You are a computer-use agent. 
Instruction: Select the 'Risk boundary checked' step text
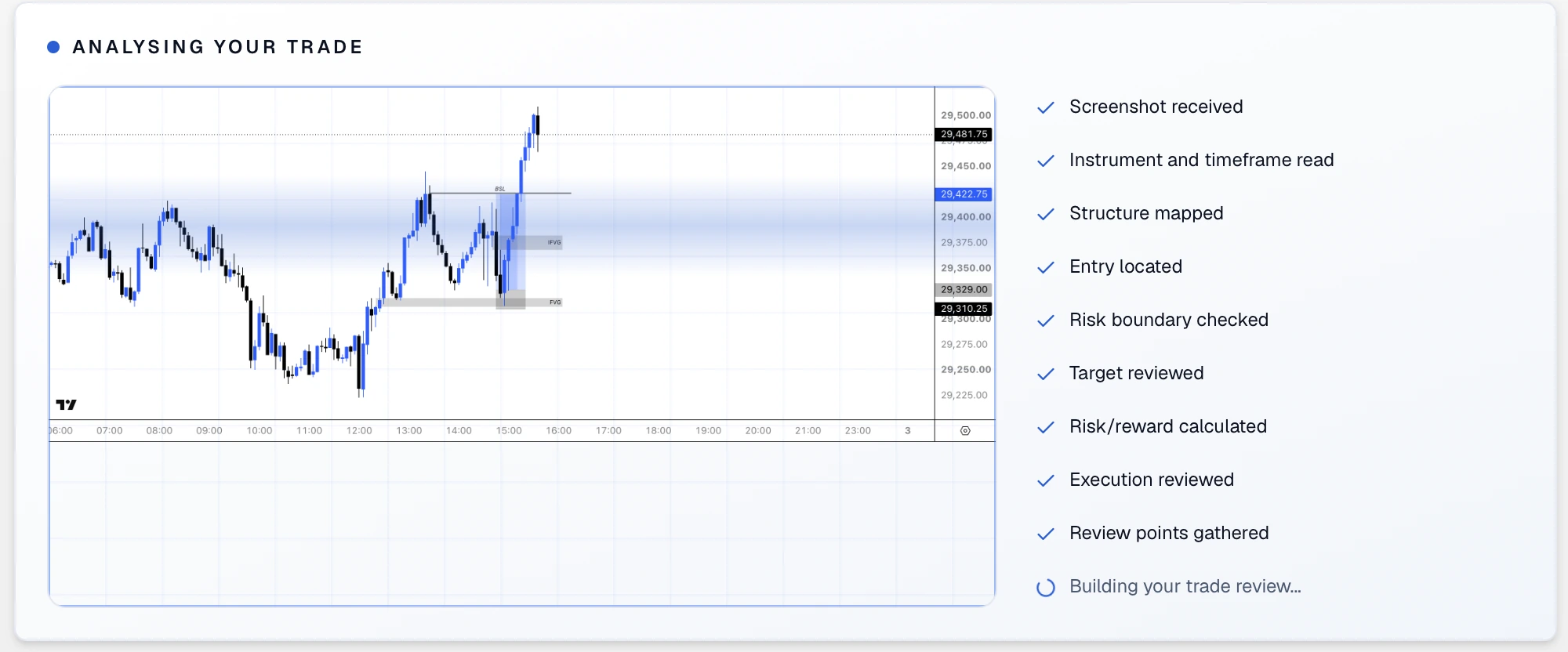tap(1168, 320)
